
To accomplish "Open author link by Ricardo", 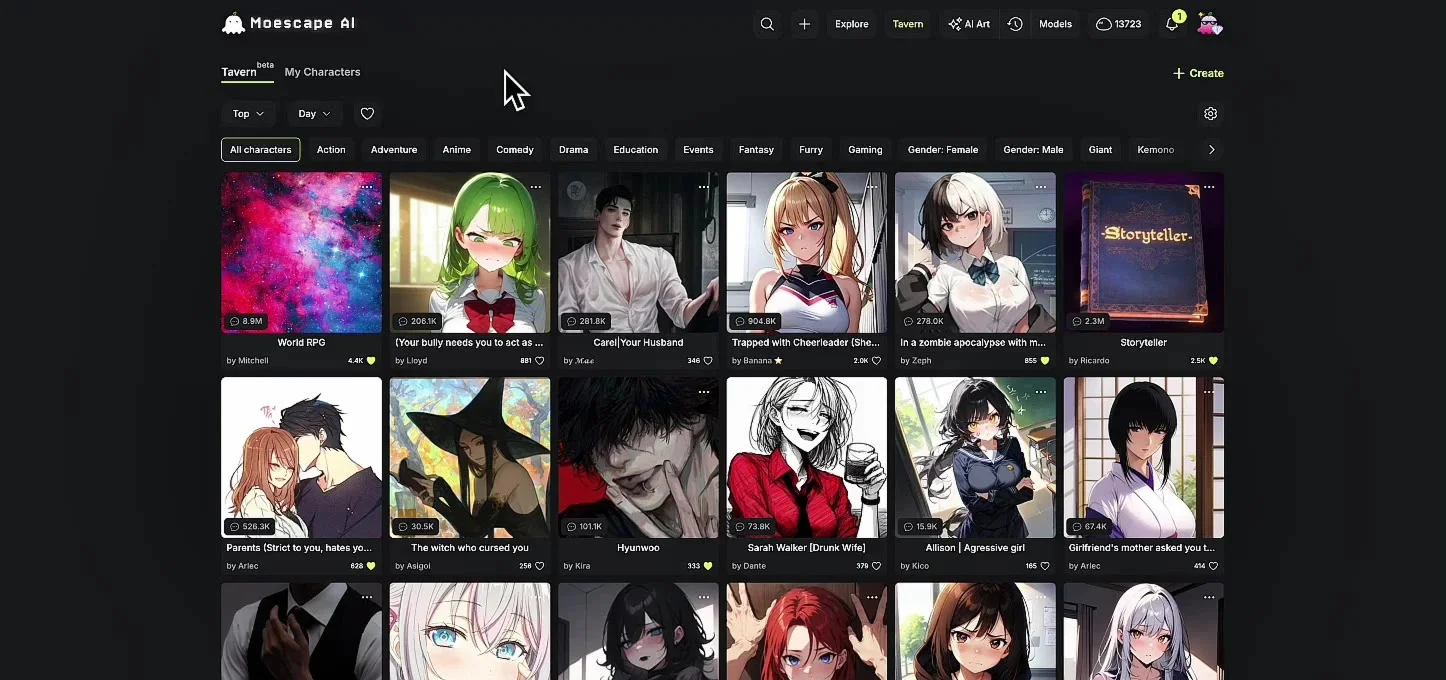I will click(1089, 361).
